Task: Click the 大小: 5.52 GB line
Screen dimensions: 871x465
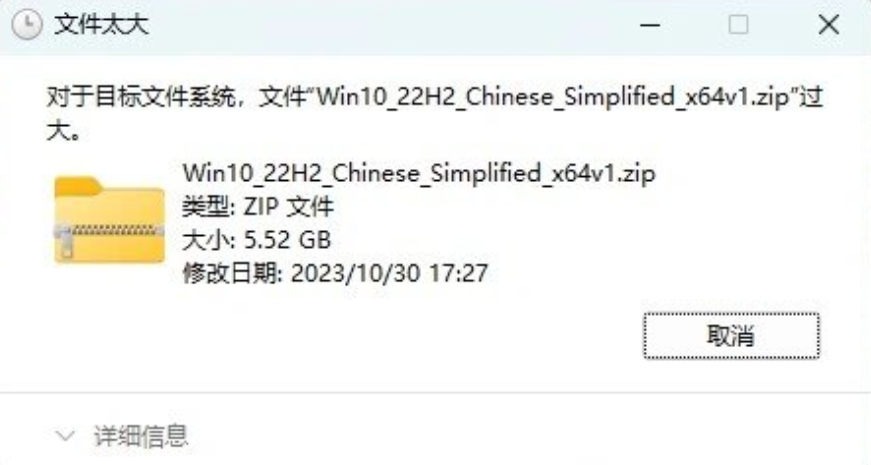Action: pos(257,240)
